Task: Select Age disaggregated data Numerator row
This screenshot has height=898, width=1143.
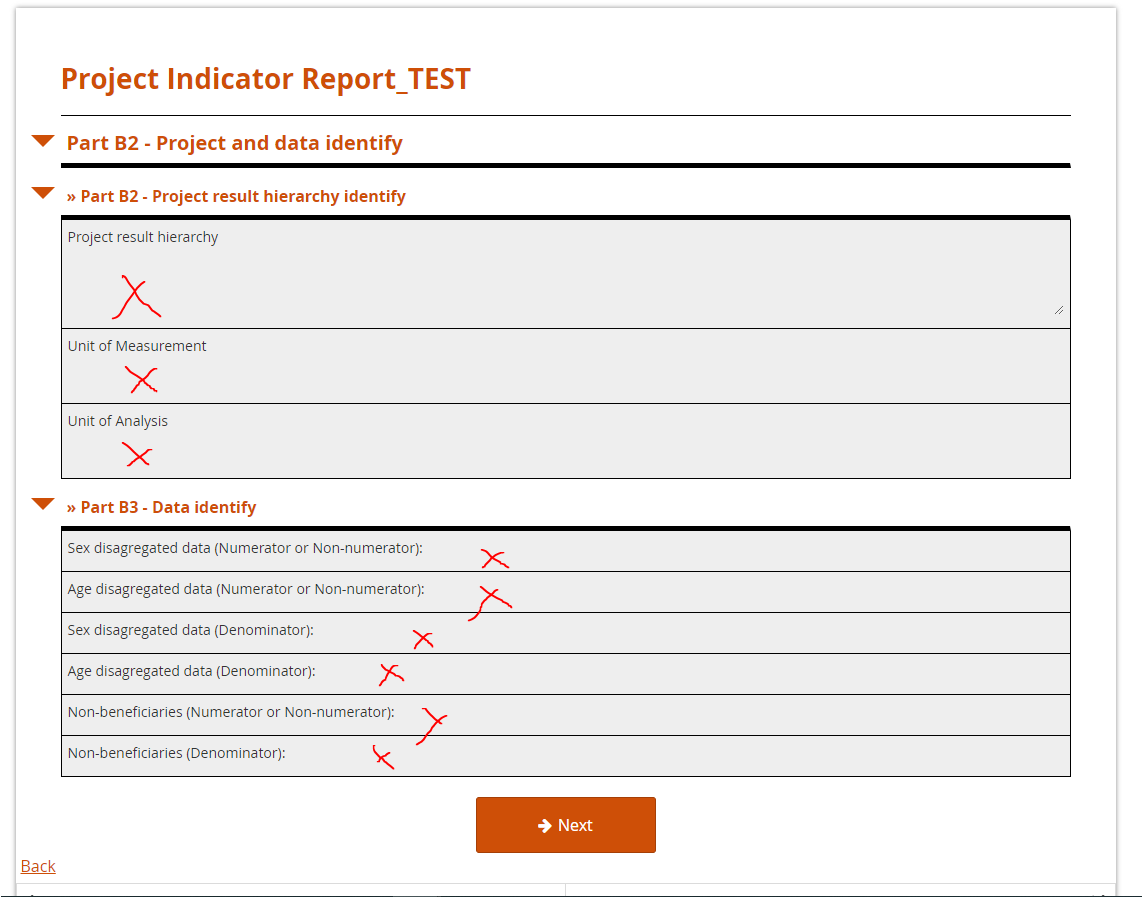Action: [566, 592]
